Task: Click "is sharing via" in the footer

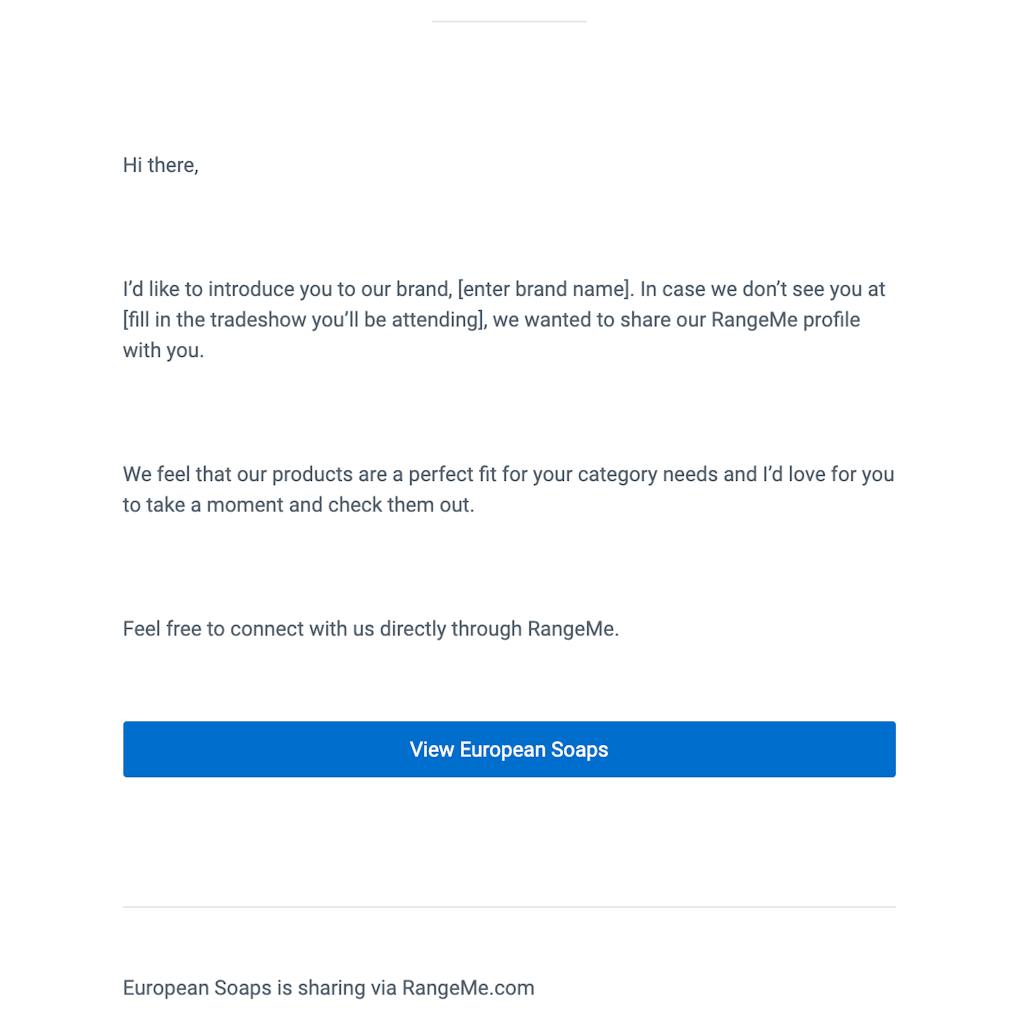Action: tap(336, 988)
